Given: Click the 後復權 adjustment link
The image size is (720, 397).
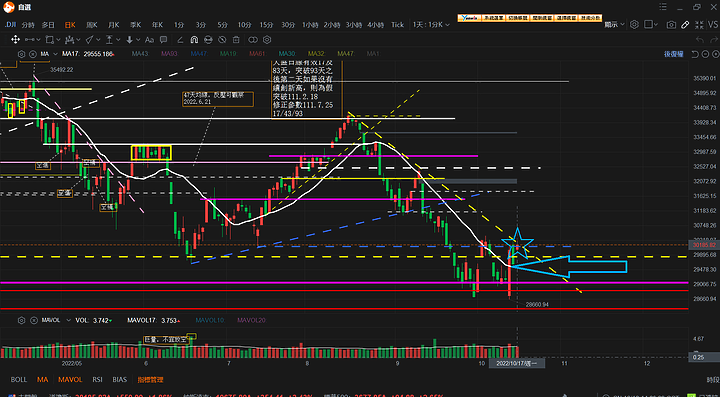Looking at the screenshot, I should tap(674, 54).
